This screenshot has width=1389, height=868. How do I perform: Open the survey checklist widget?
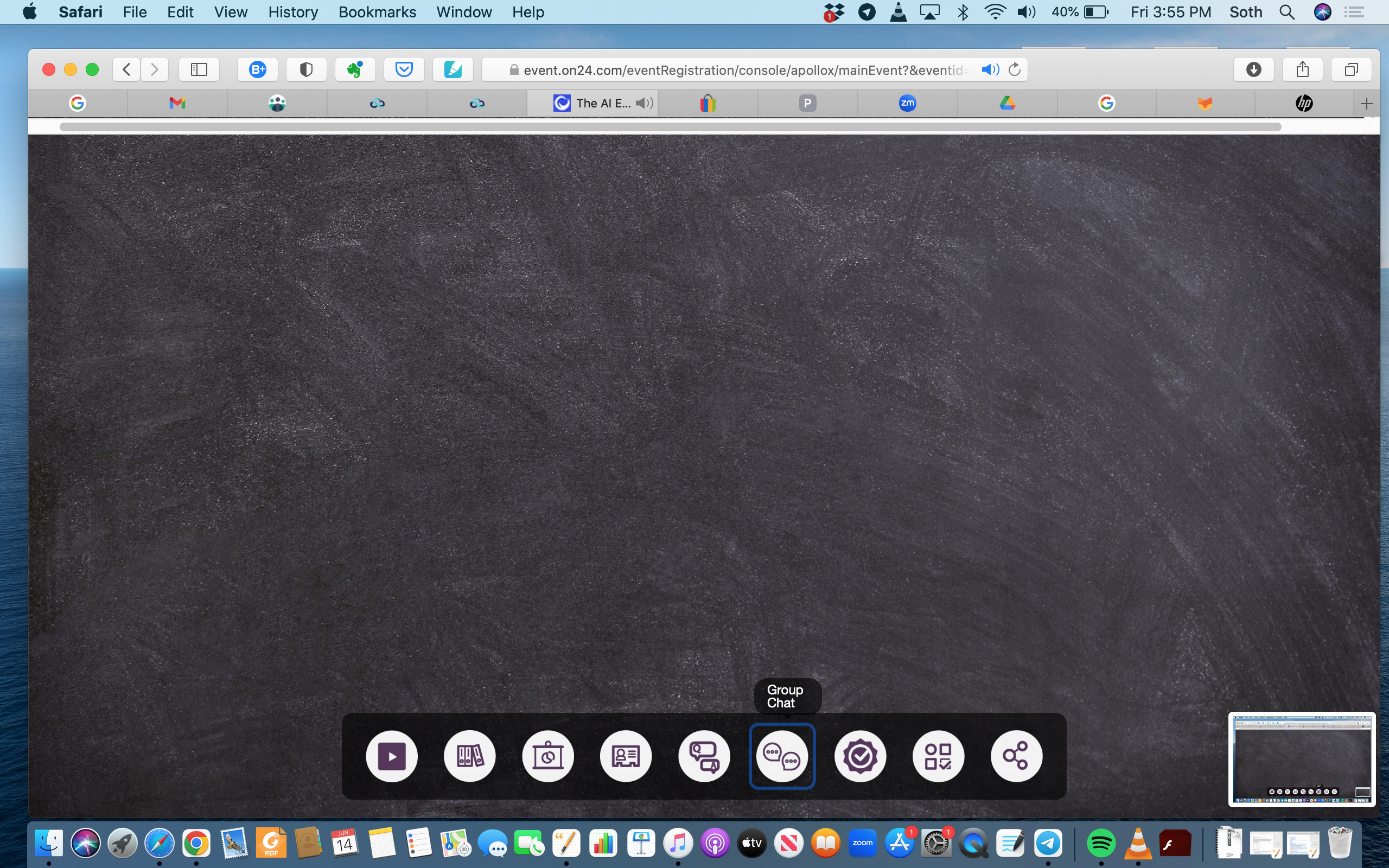tap(938, 756)
